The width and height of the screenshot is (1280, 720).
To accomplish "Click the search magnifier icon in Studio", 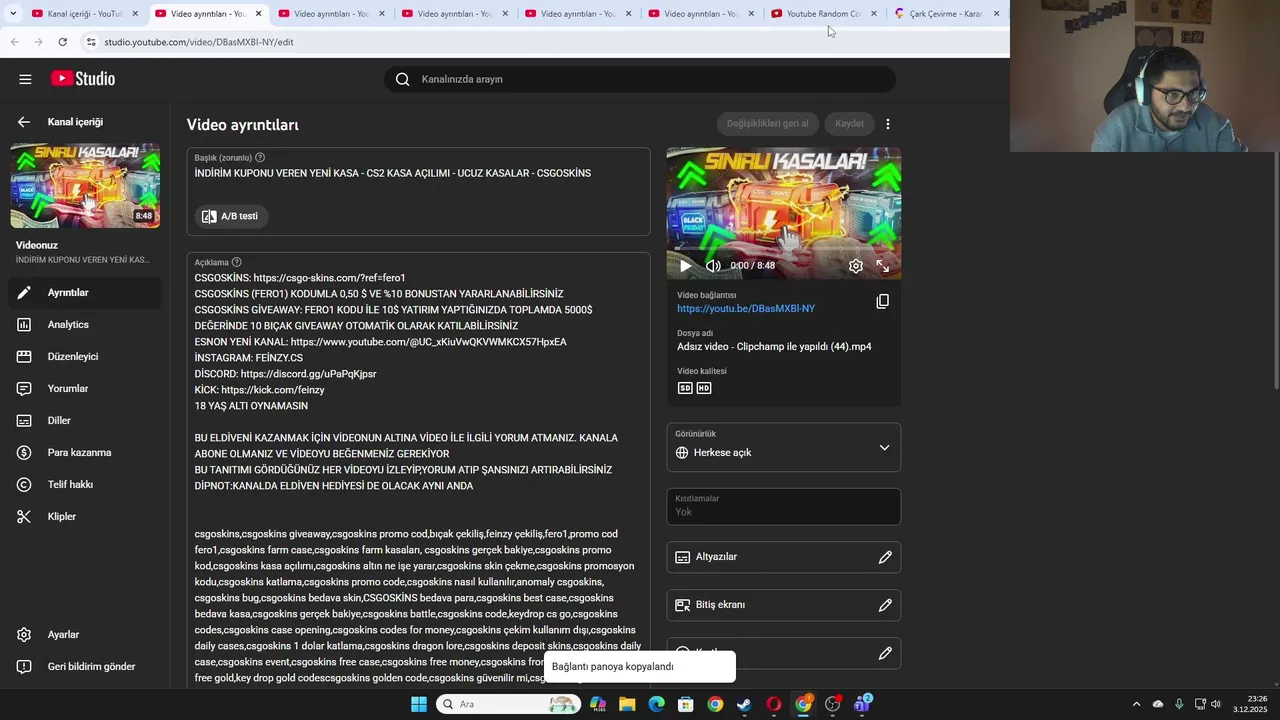I will point(403,79).
